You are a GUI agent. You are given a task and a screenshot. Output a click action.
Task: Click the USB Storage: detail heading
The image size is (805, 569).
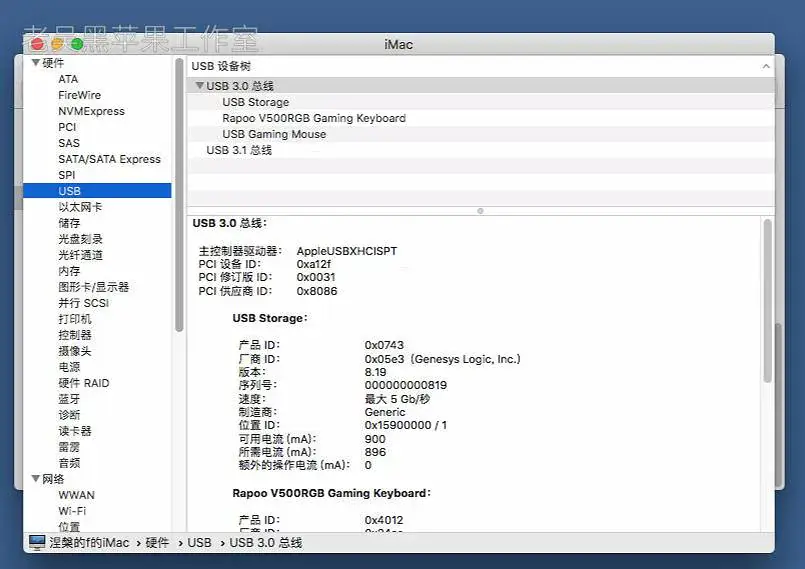click(x=270, y=318)
